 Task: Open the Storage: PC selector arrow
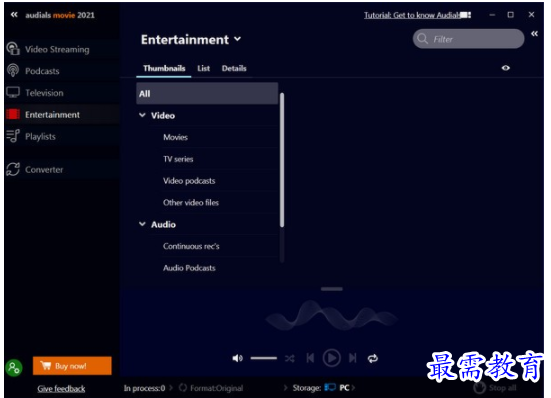[x=353, y=388]
